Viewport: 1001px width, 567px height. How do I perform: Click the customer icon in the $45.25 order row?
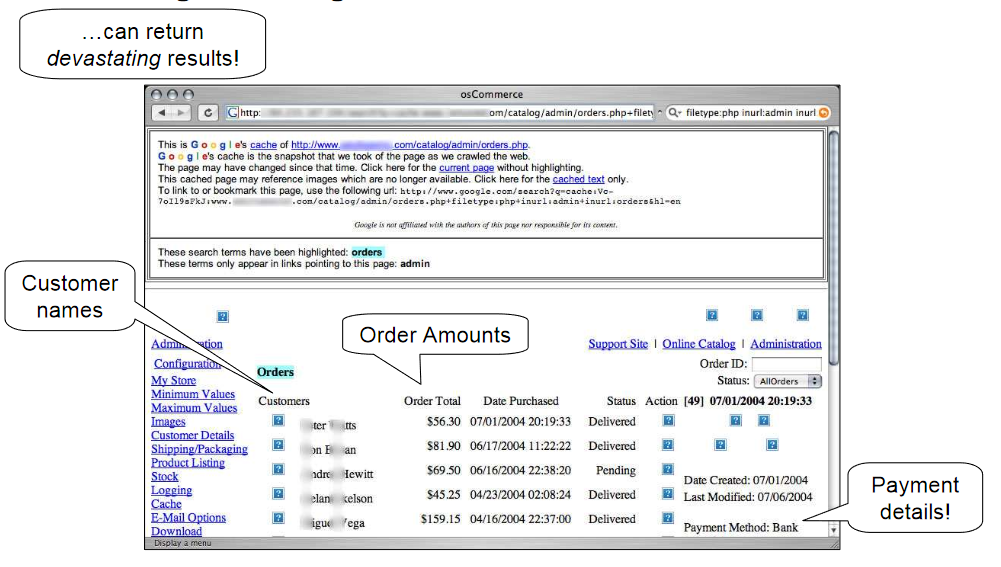tap(278, 494)
